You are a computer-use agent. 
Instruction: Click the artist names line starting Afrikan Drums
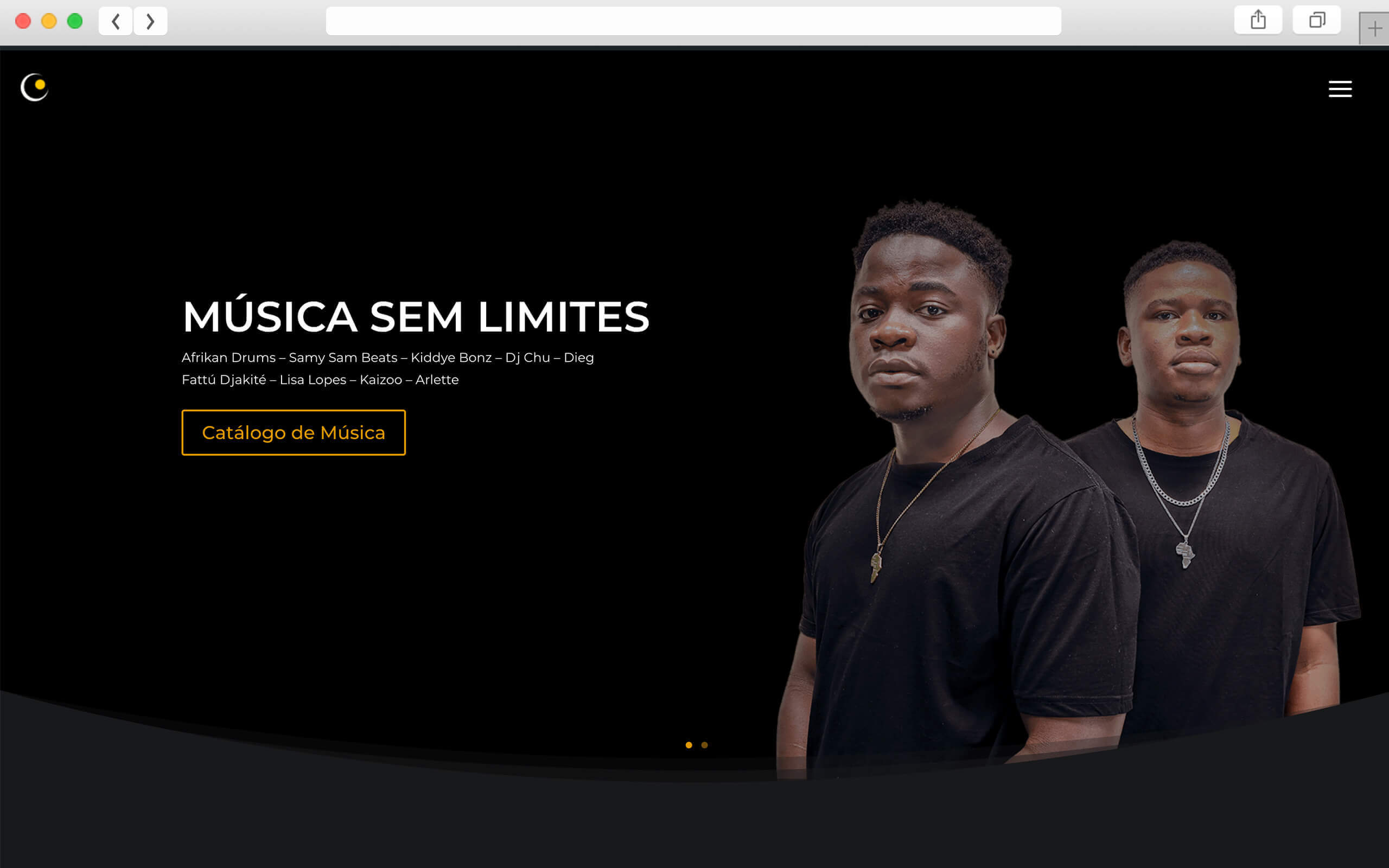387,358
